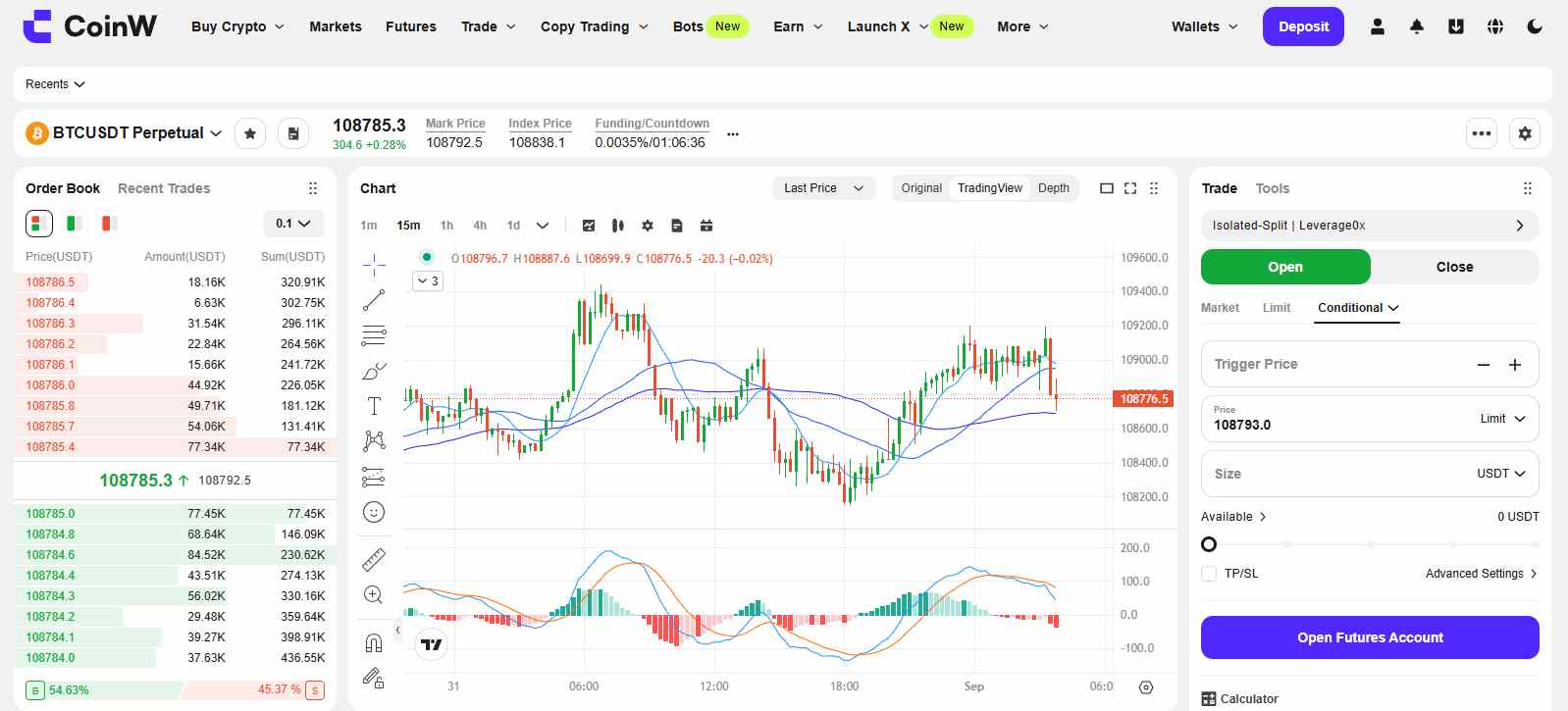
Task: Click the ruler measure tool
Action: click(374, 559)
